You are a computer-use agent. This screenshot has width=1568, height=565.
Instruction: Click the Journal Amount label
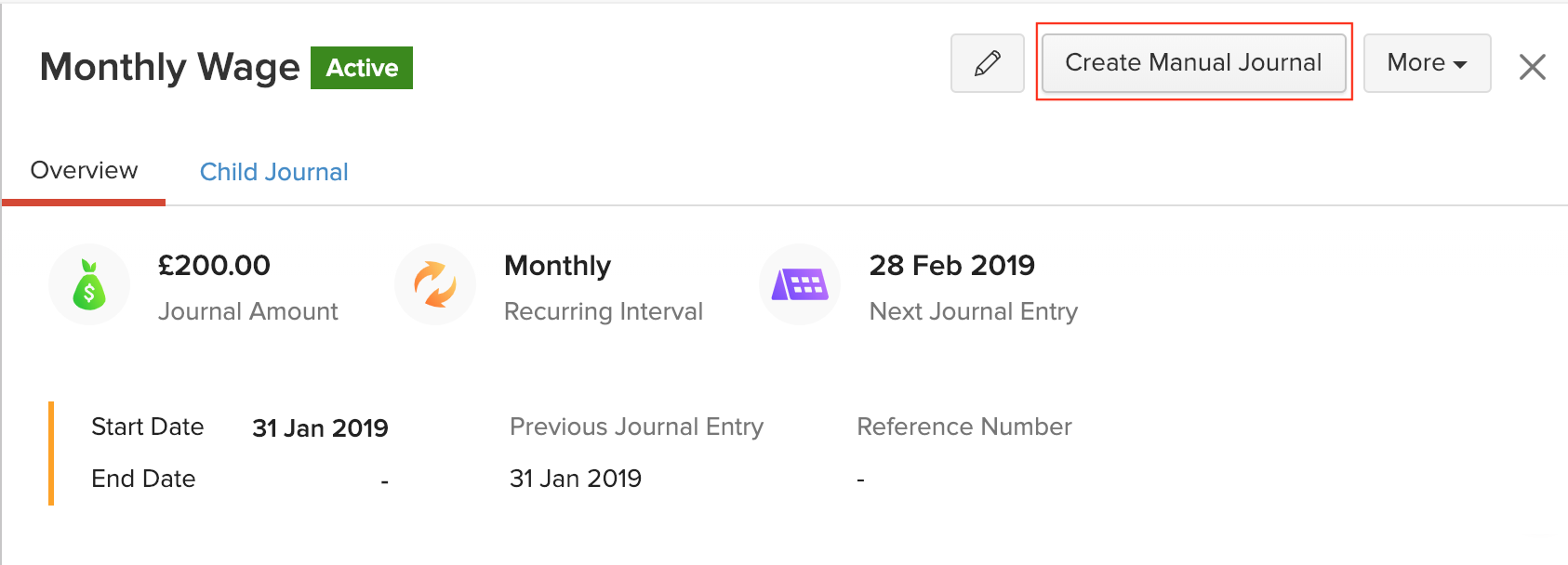(x=247, y=311)
